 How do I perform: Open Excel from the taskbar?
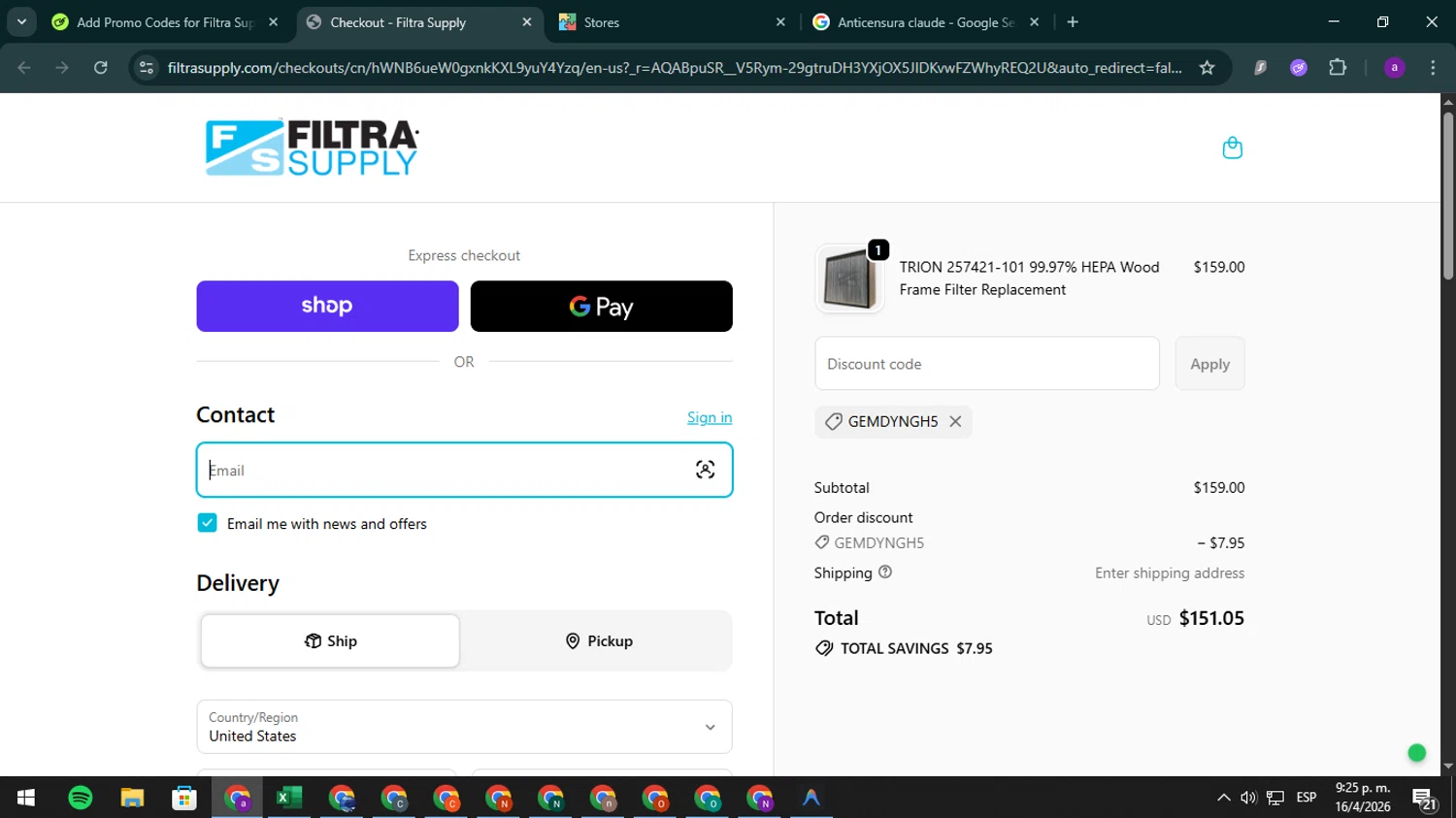[288, 798]
